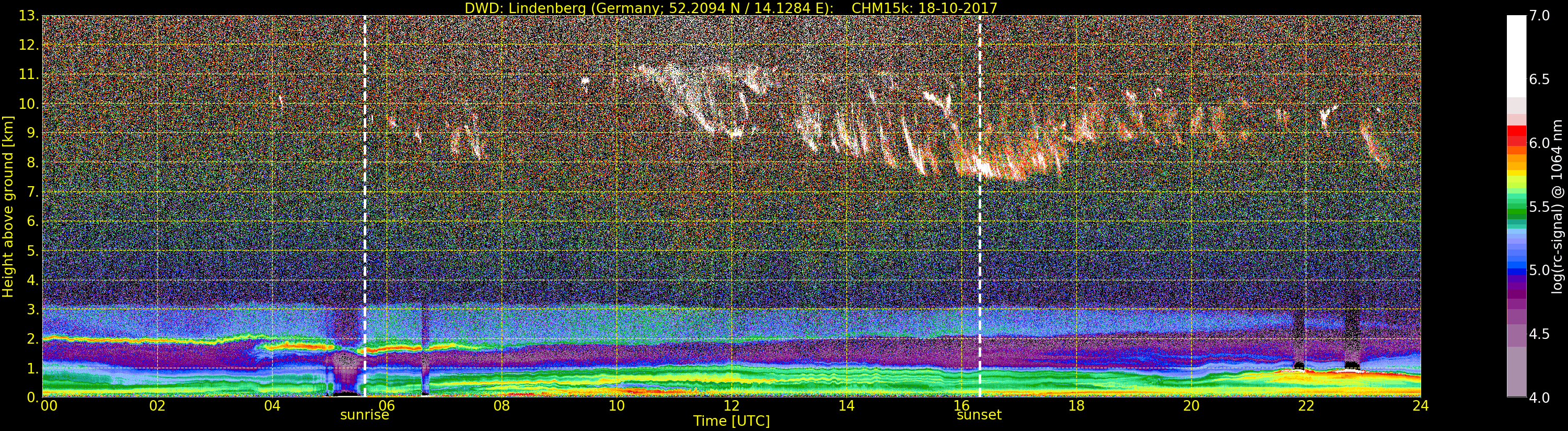Screen dimensions: 1568x431
Task: Click the height axis tick label '11.'
Action: 29,74
